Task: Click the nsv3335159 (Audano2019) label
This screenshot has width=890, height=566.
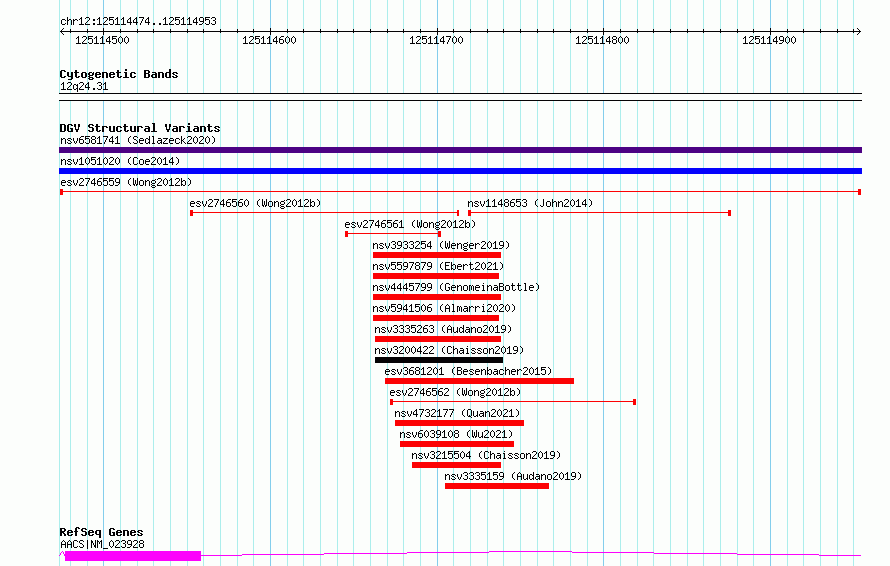Action: click(513, 476)
